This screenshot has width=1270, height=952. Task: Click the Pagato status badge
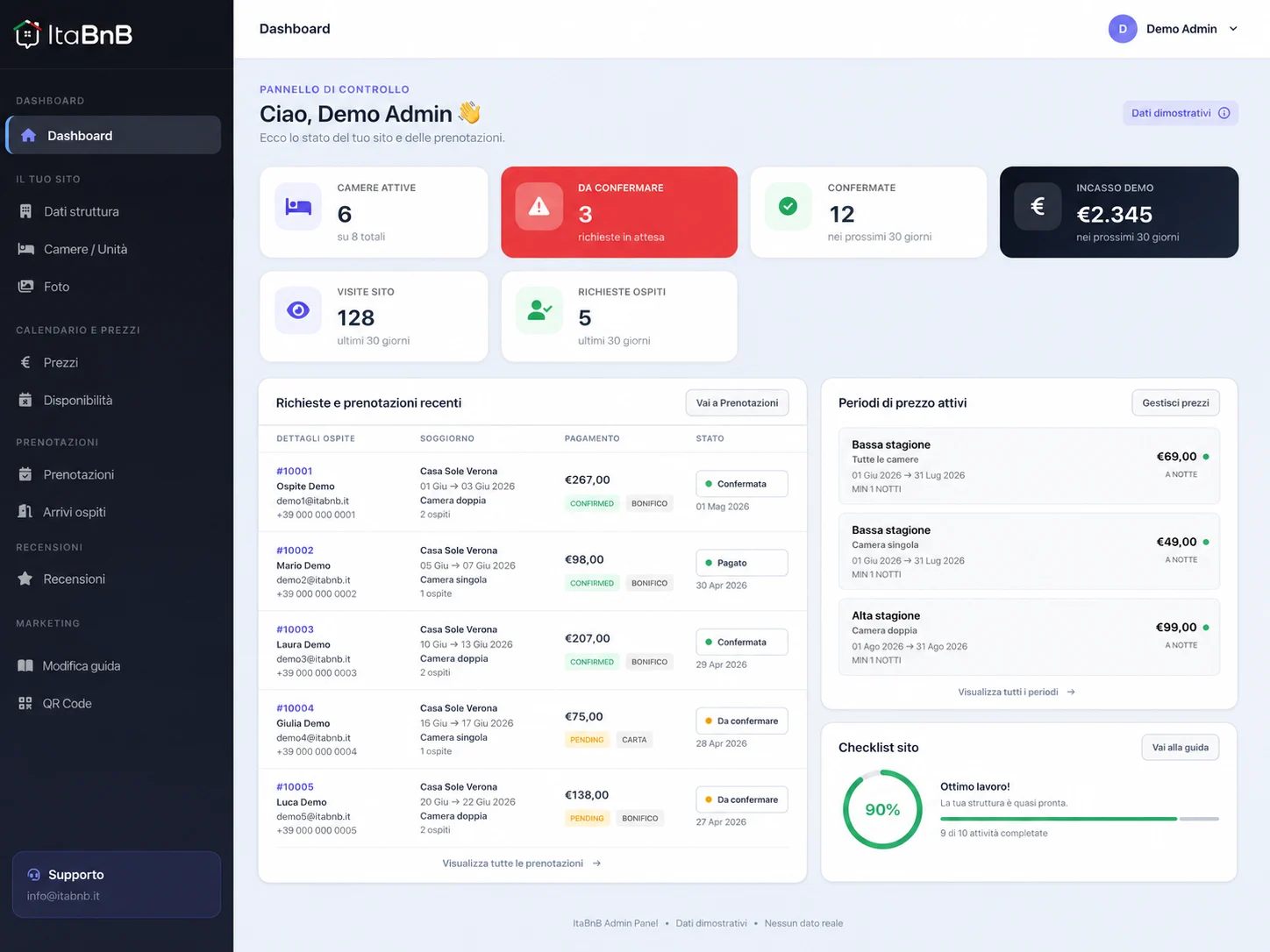(x=742, y=563)
